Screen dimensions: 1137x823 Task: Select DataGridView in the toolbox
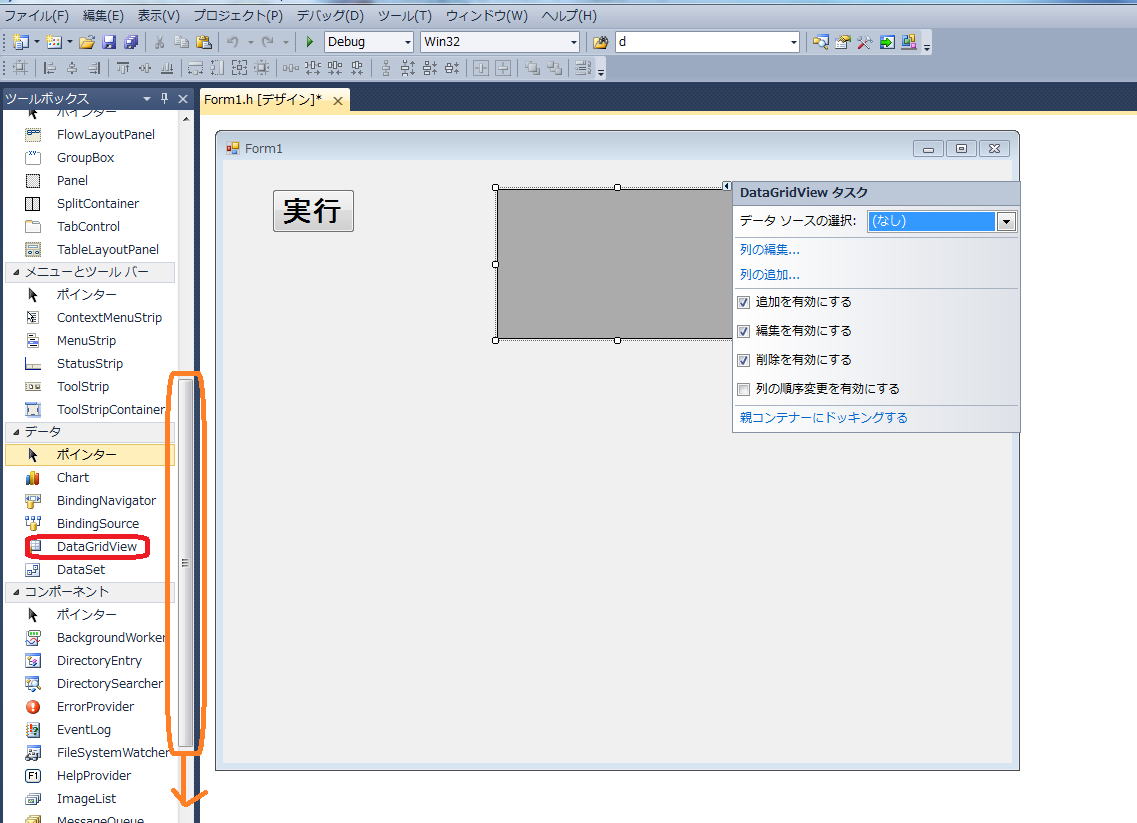coord(96,546)
